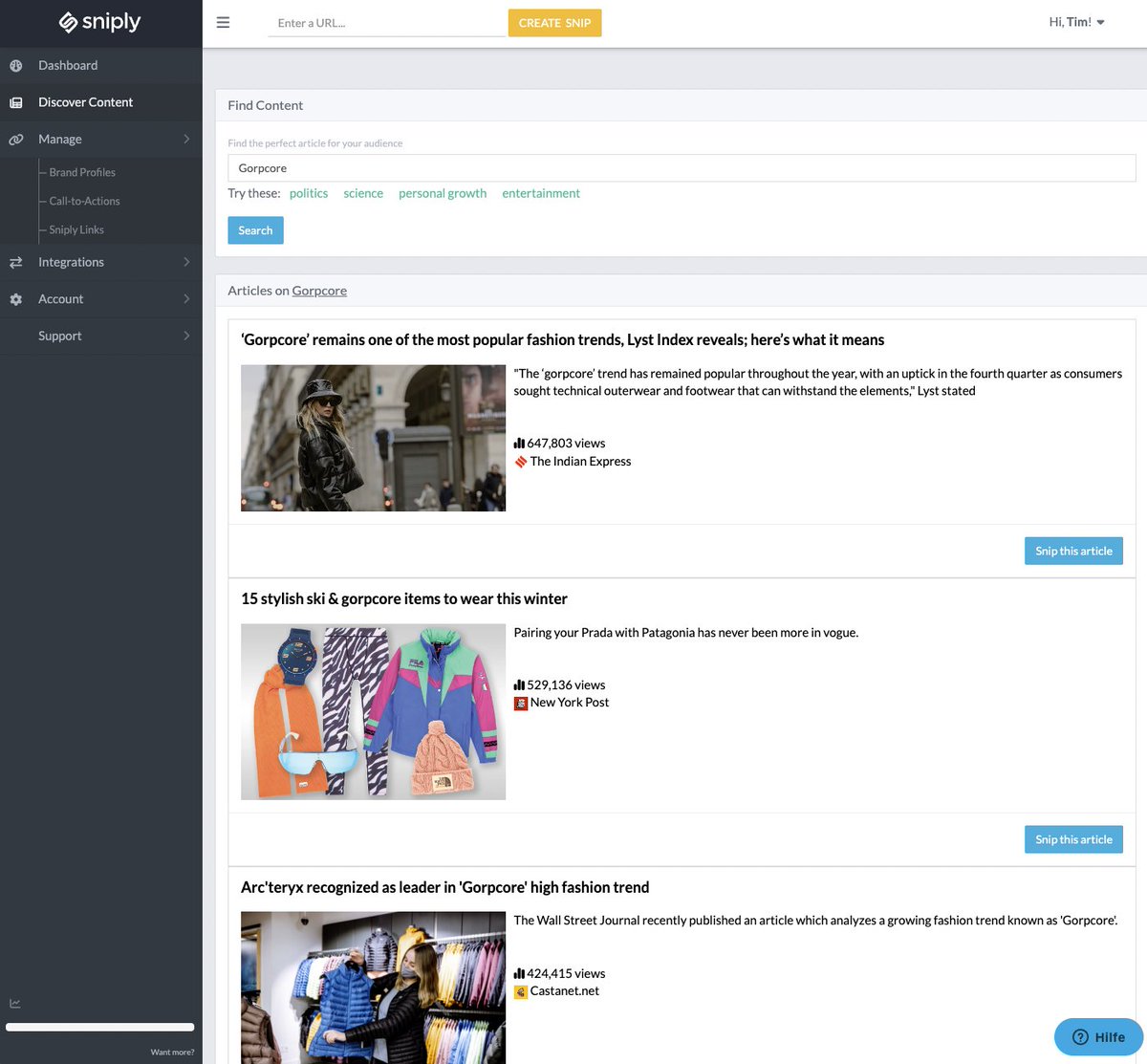Open the Arc'teryx recognized as leader title

pyautogui.click(x=444, y=887)
